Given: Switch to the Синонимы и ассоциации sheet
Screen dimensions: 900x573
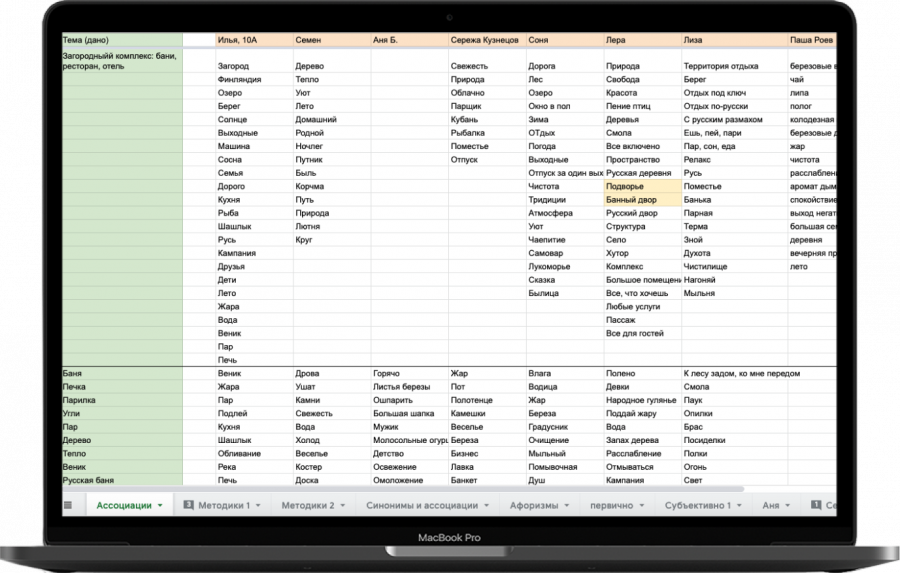Looking at the screenshot, I should coord(422,505).
